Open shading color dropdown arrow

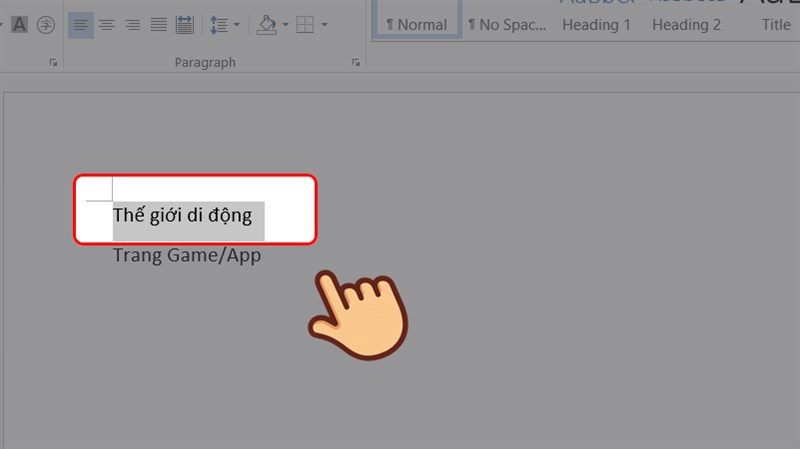pyautogui.click(x=286, y=24)
